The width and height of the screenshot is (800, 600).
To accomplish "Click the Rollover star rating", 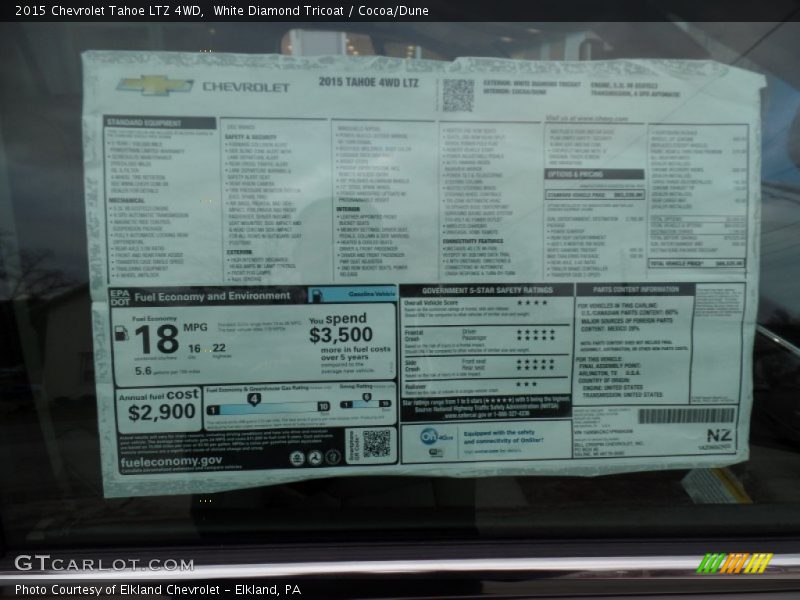I will [526, 384].
